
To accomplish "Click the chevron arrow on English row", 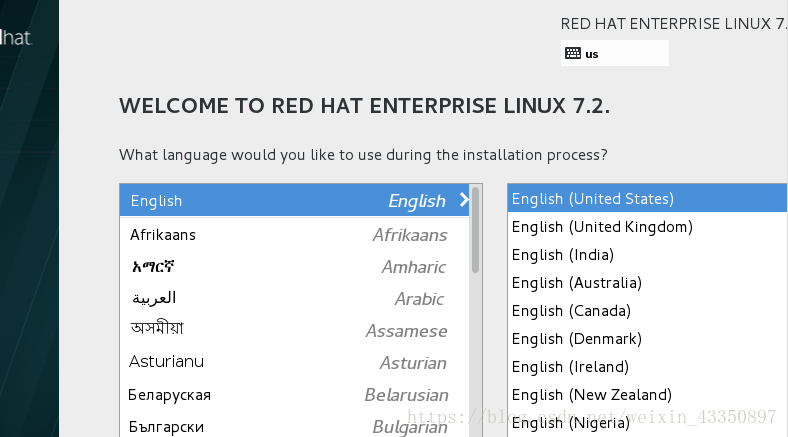I will [x=464, y=200].
